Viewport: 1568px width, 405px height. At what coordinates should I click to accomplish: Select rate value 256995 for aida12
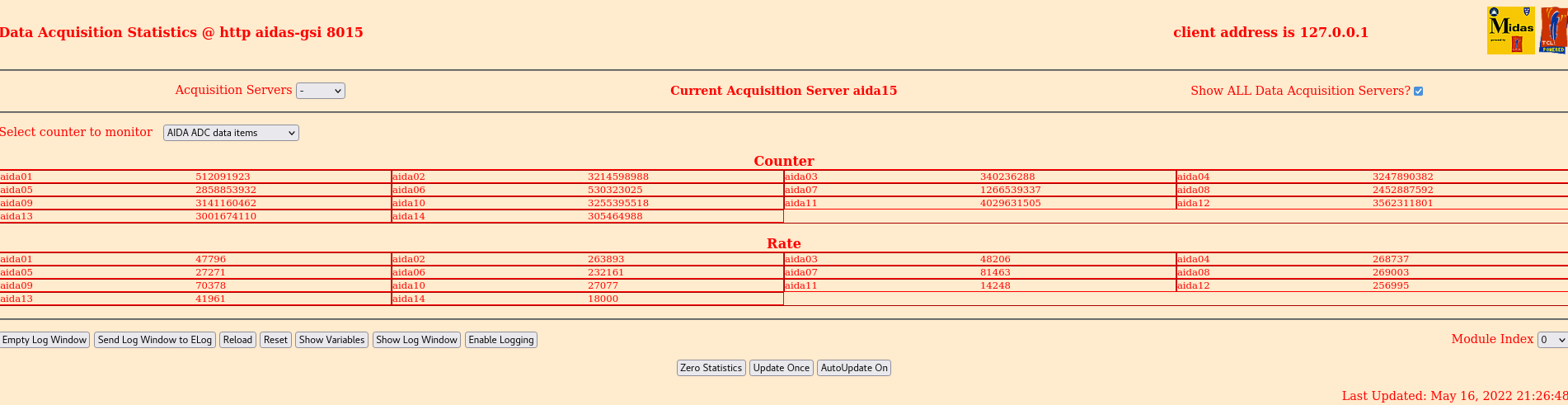click(x=1391, y=285)
